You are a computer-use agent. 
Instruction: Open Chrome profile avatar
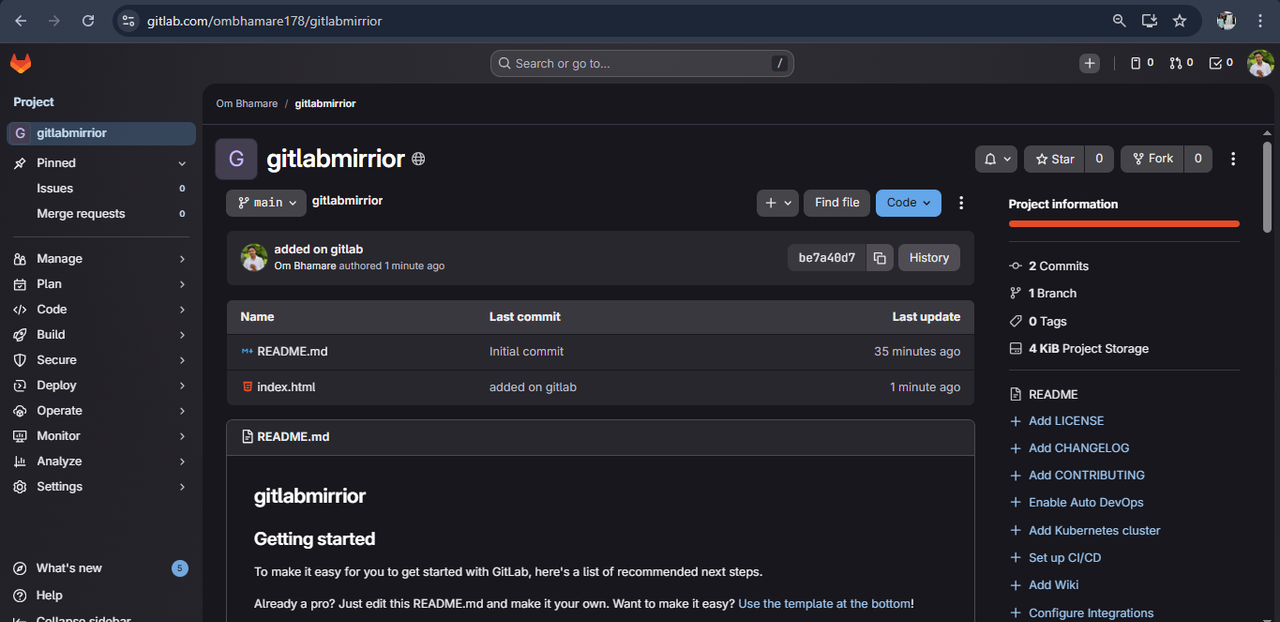(x=1226, y=20)
